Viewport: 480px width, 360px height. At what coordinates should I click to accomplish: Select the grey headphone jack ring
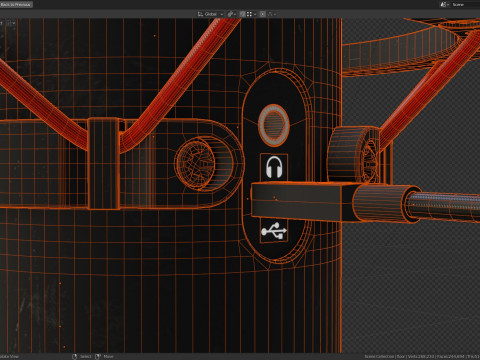click(x=274, y=125)
